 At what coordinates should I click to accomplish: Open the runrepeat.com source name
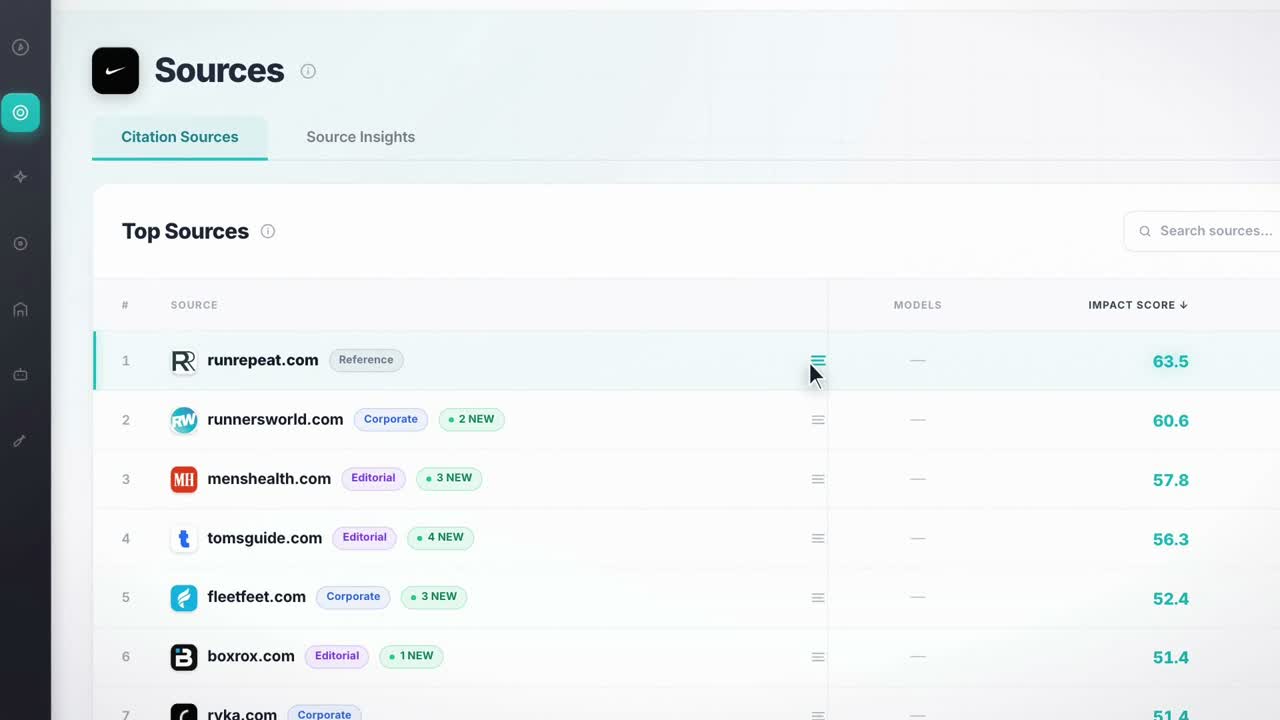[x=263, y=360]
